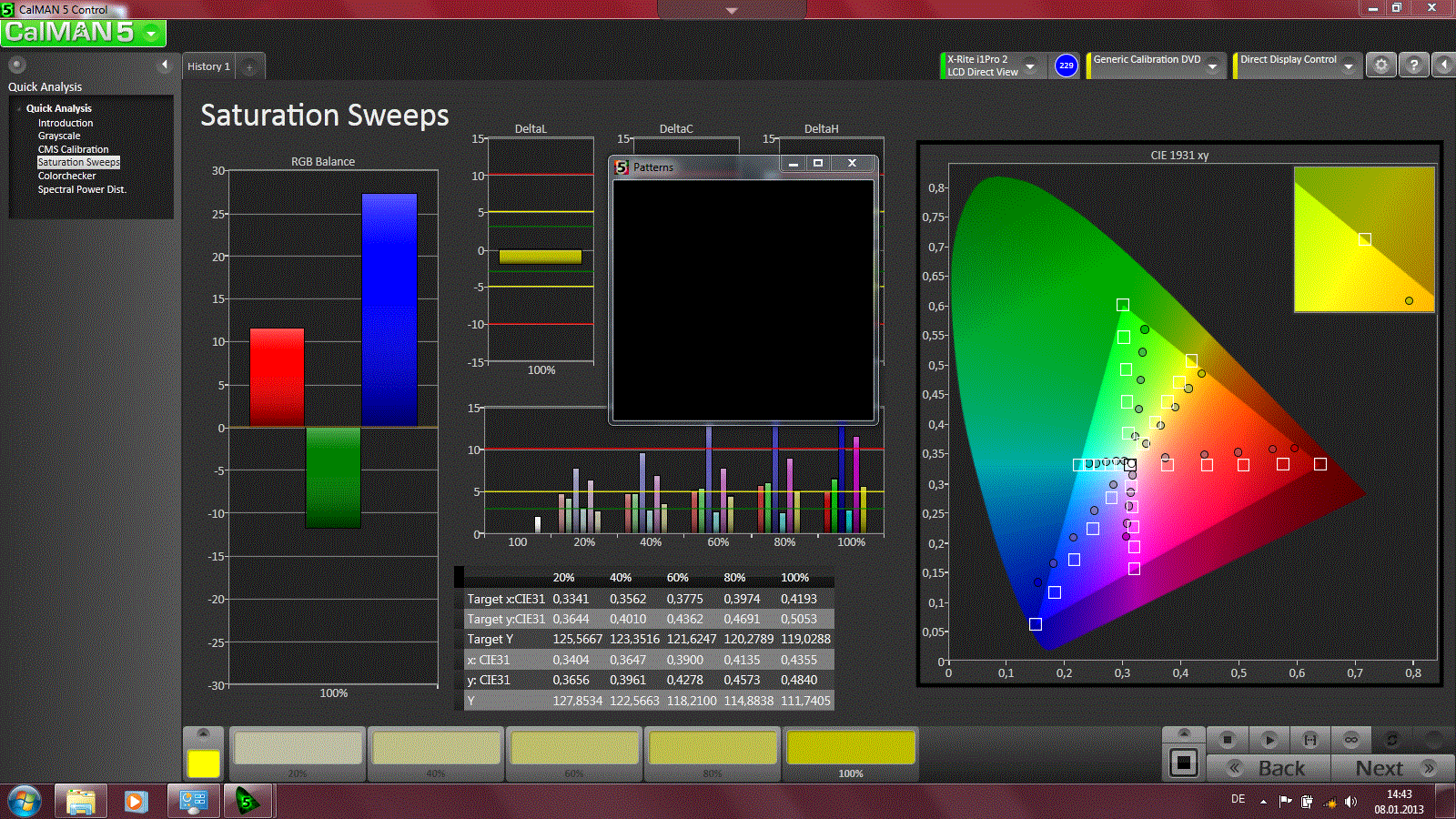Click the help question mark icon
The width and height of the screenshot is (1456, 819).
[1413, 66]
